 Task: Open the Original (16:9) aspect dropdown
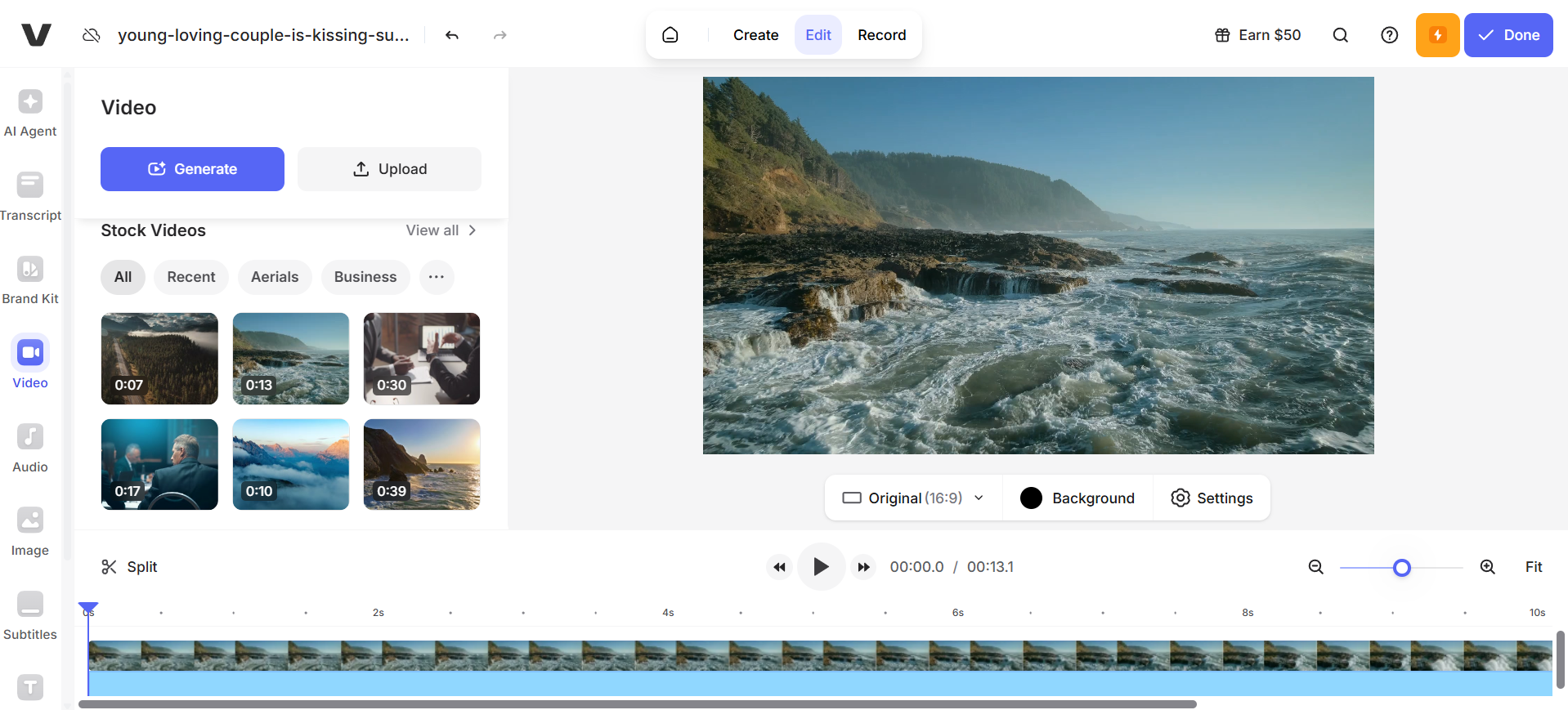(913, 498)
